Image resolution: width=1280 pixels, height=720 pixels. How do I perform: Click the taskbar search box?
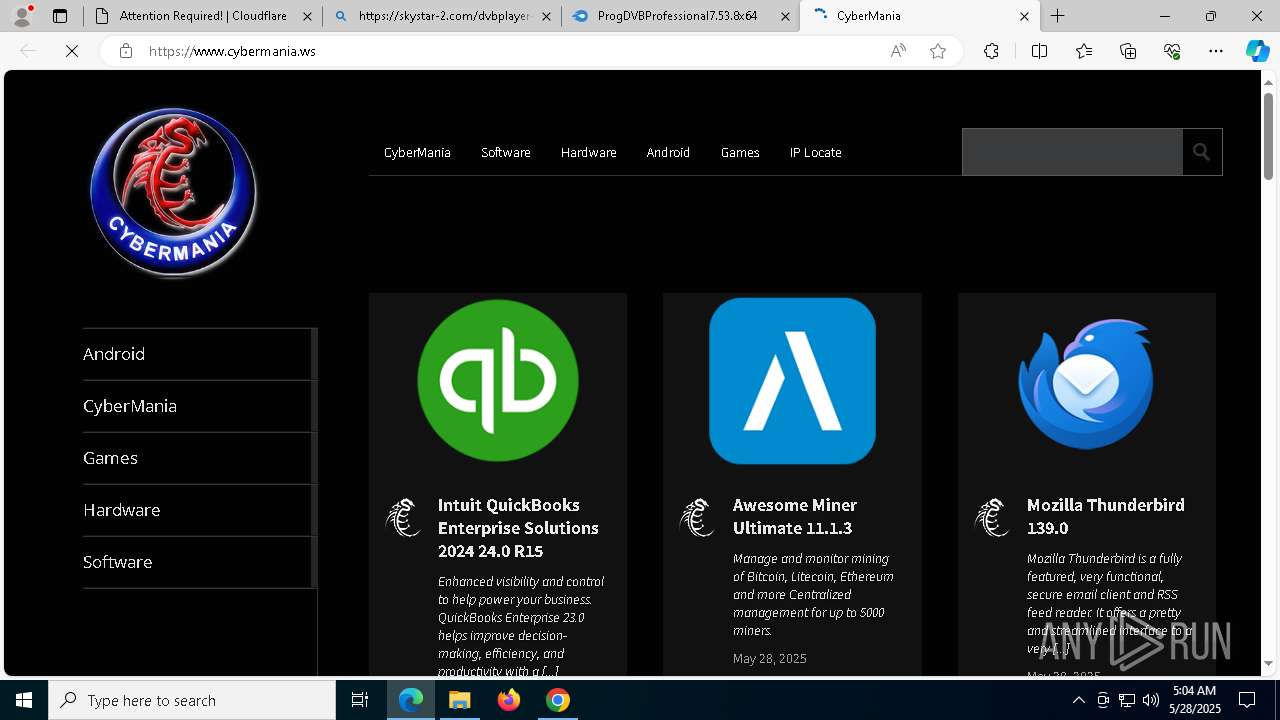(x=192, y=700)
